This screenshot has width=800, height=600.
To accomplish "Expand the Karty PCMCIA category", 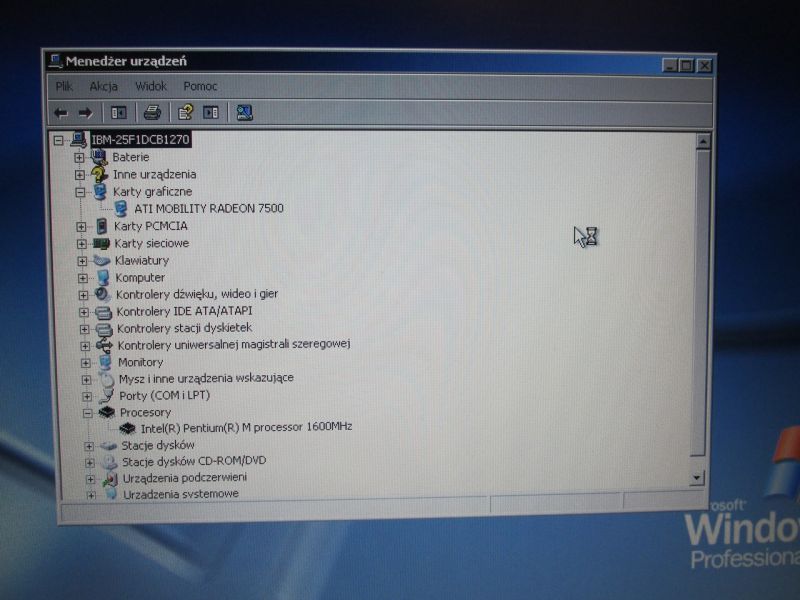I will coord(81,227).
